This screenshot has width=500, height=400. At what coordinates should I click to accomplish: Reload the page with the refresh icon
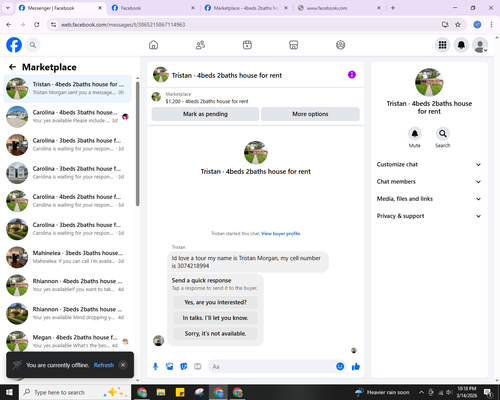point(37,25)
